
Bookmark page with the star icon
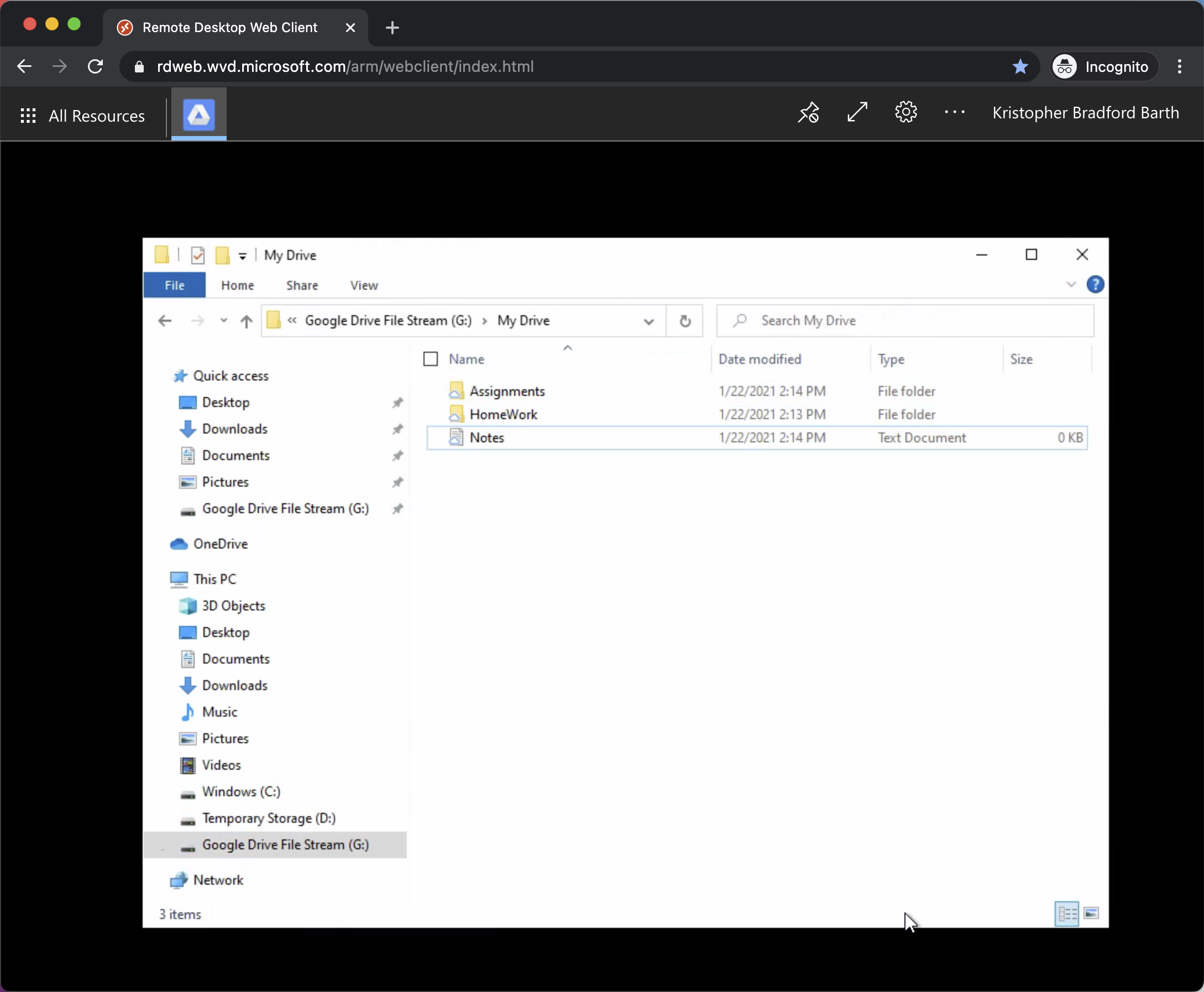(x=1020, y=66)
